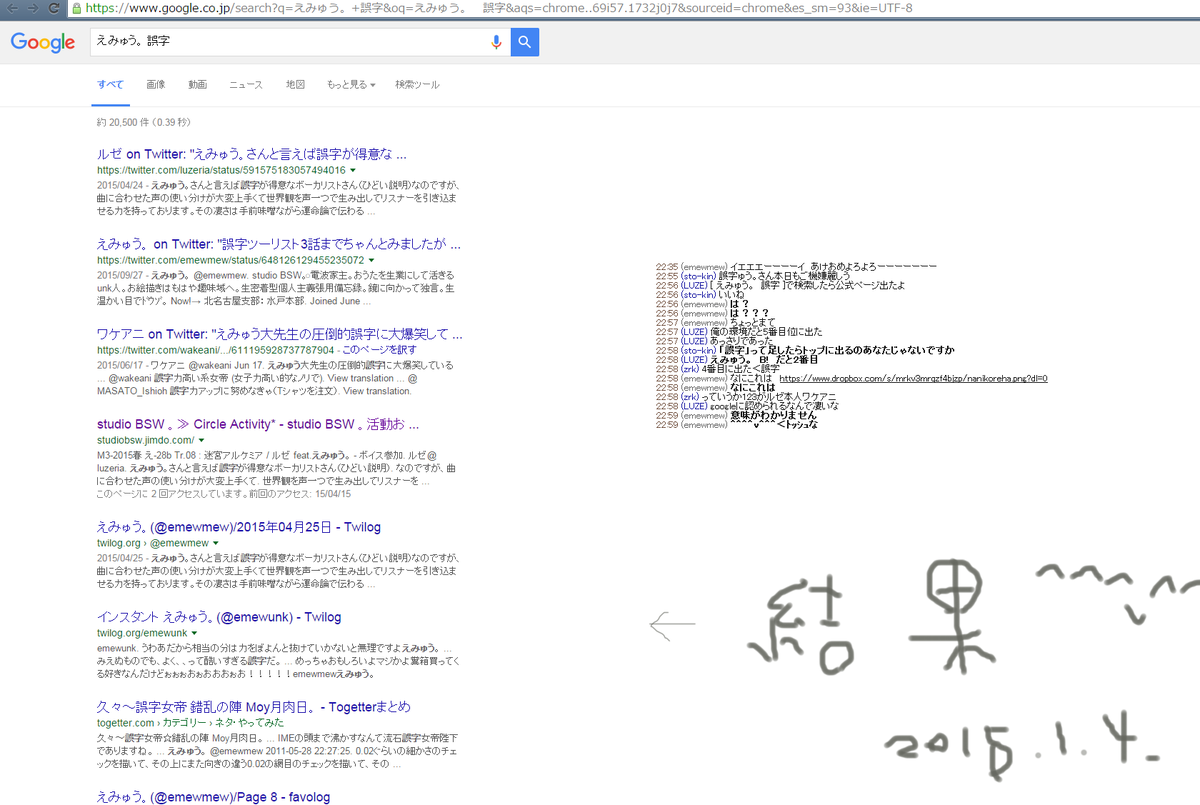Click the twitter.com/luzeria green URL text
Image resolution: width=1200 pixels, height=805 pixels.
(x=221, y=171)
